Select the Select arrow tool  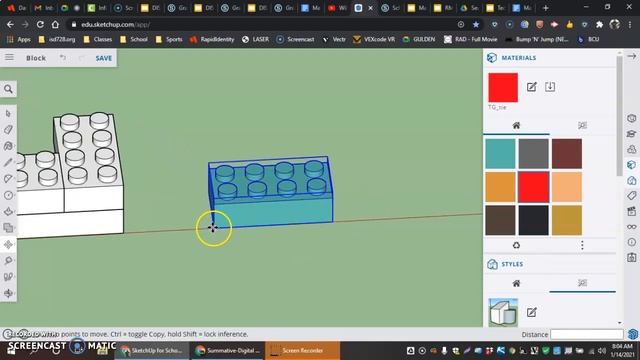pos(8,113)
